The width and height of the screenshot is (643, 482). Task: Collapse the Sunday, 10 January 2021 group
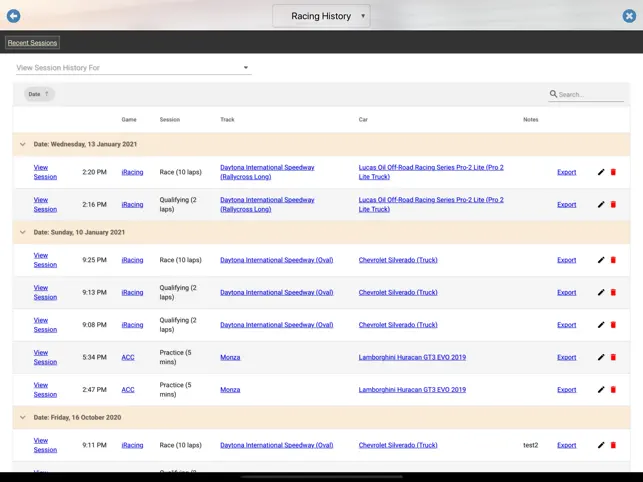pyautogui.click(x=23, y=232)
